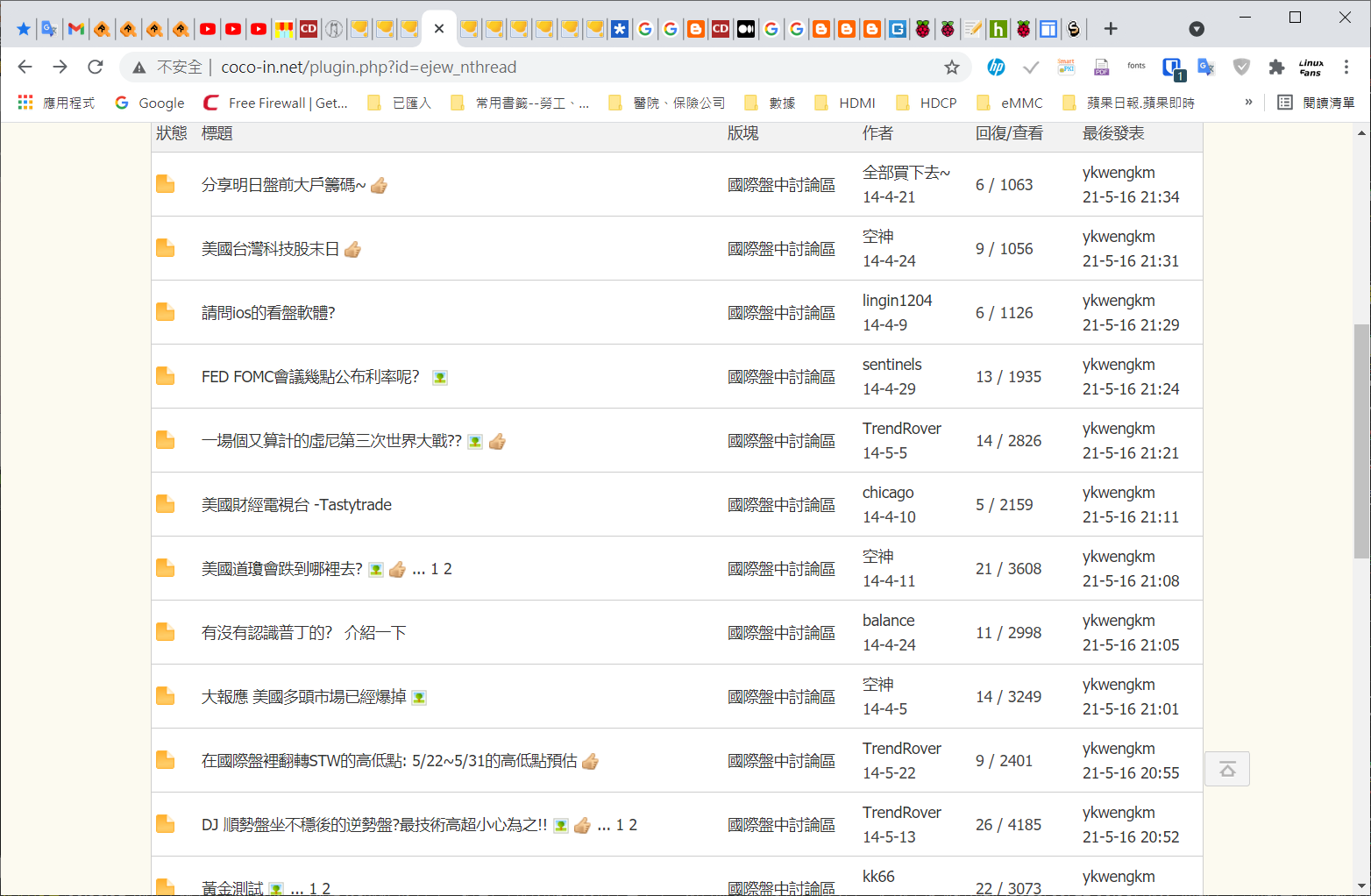Open the blue extension with badge 1
1371x896 pixels.
click(1173, 68)
